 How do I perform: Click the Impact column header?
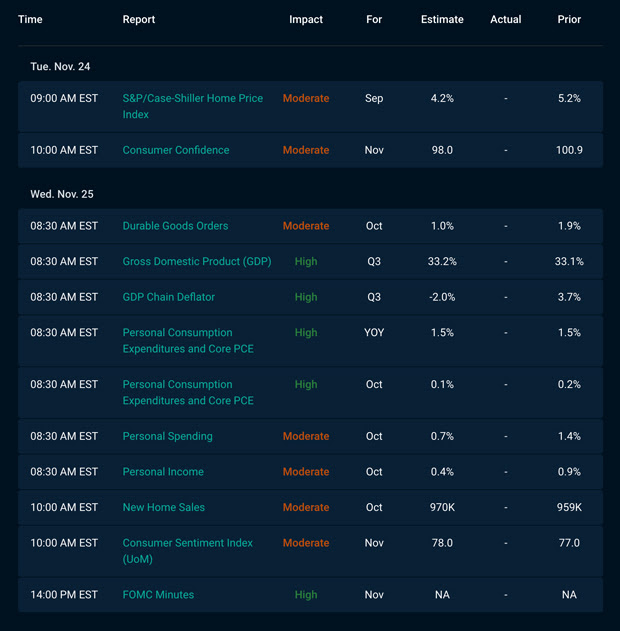(x=306, y=20)
